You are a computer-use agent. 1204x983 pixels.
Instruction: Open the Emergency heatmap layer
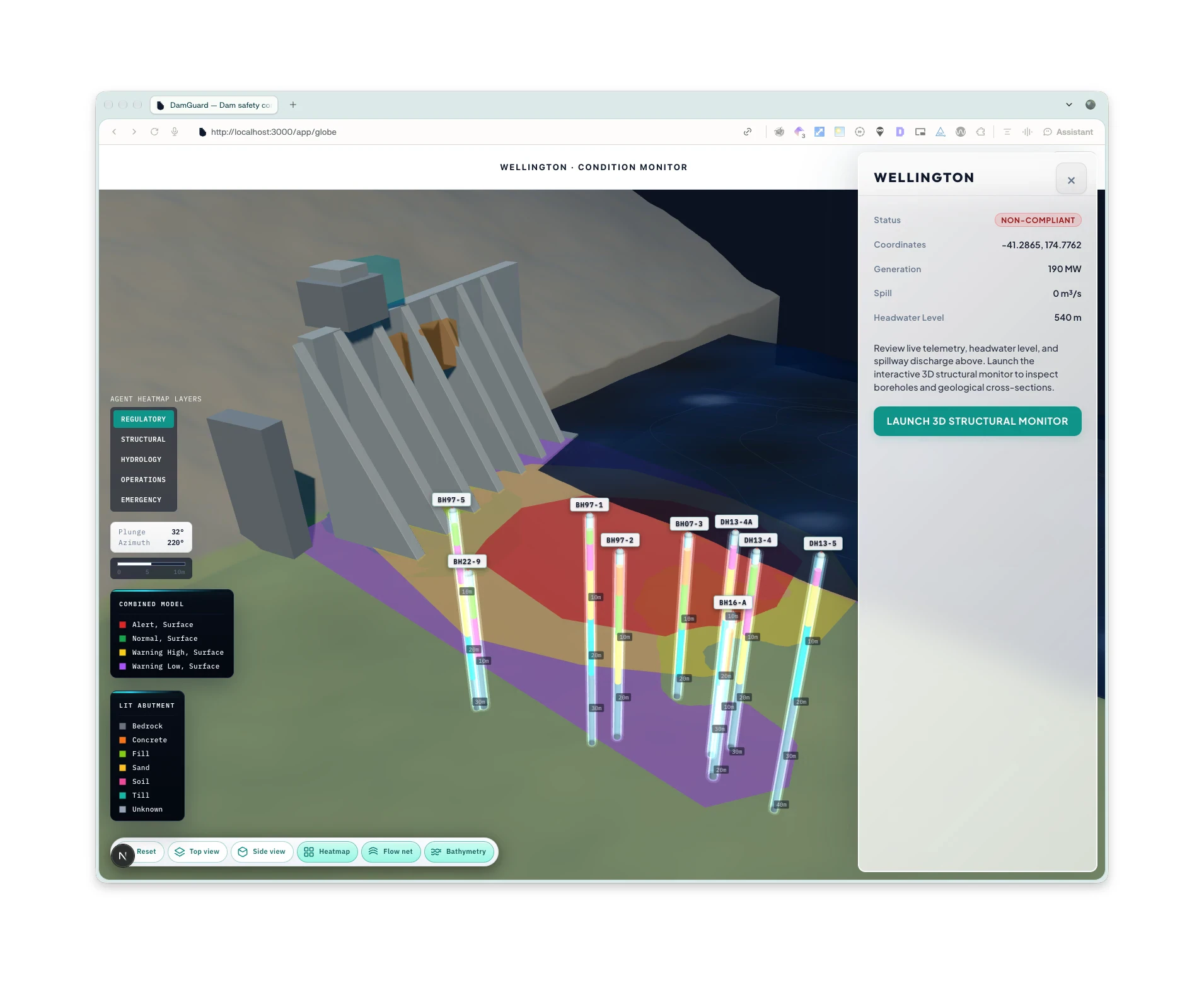(x=144, y=500)
